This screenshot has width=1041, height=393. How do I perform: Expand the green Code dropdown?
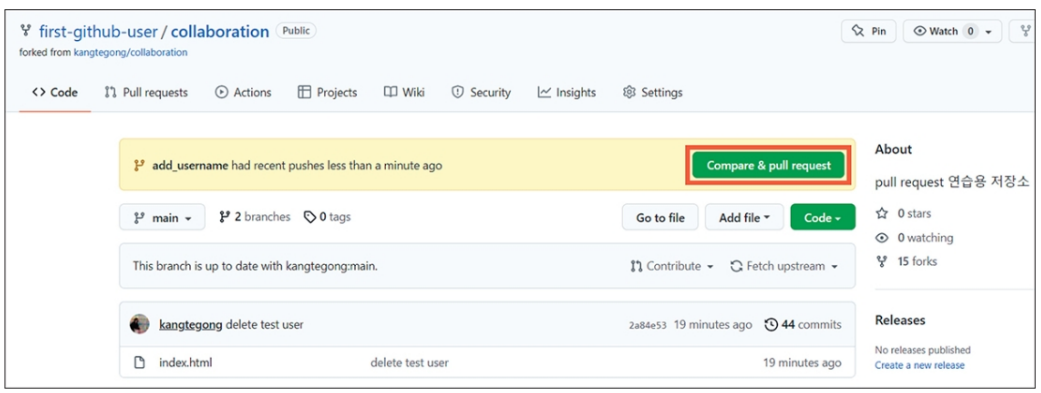pos(823,217)
